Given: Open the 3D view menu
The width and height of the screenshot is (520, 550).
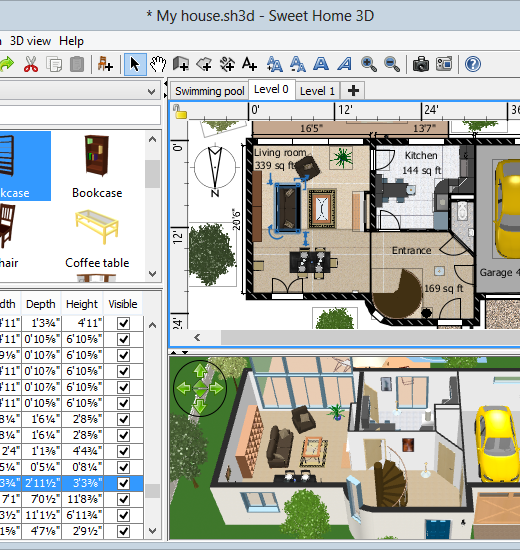Looking at the screenshot, I should coord(30,41).
